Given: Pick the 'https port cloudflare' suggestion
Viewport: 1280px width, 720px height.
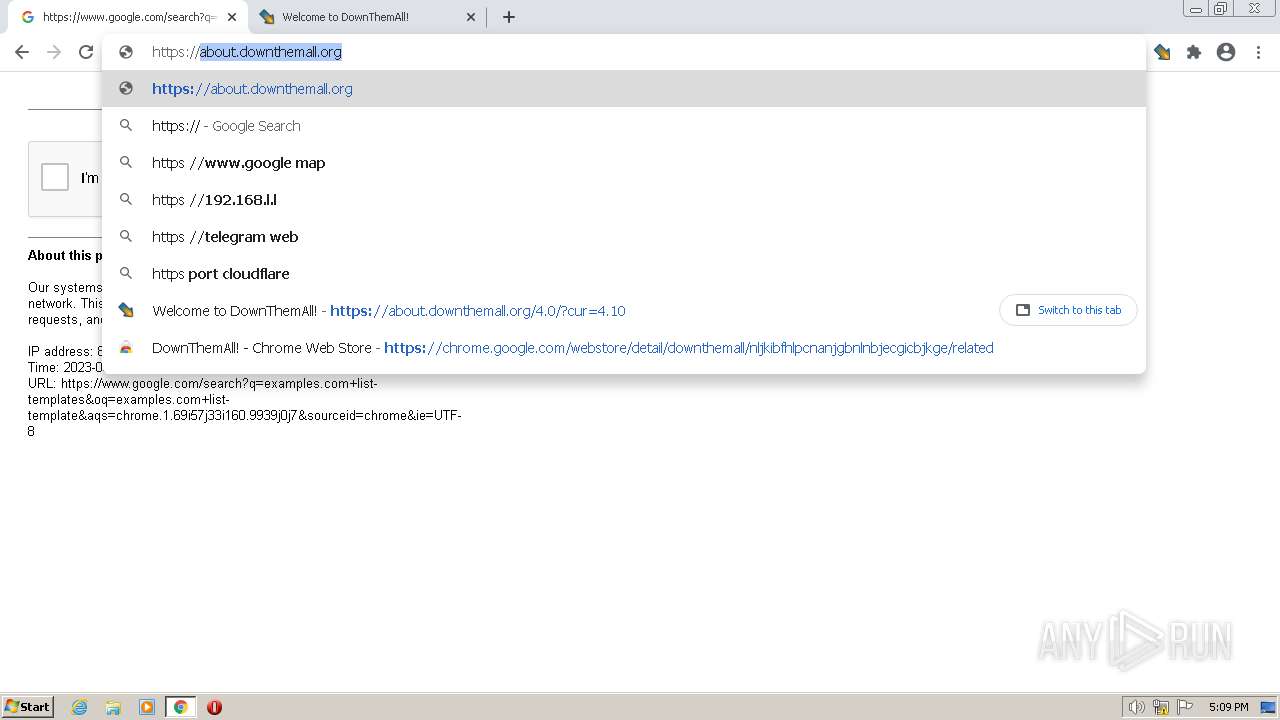Looking at the screenshot, I should [x=624, y=274].
